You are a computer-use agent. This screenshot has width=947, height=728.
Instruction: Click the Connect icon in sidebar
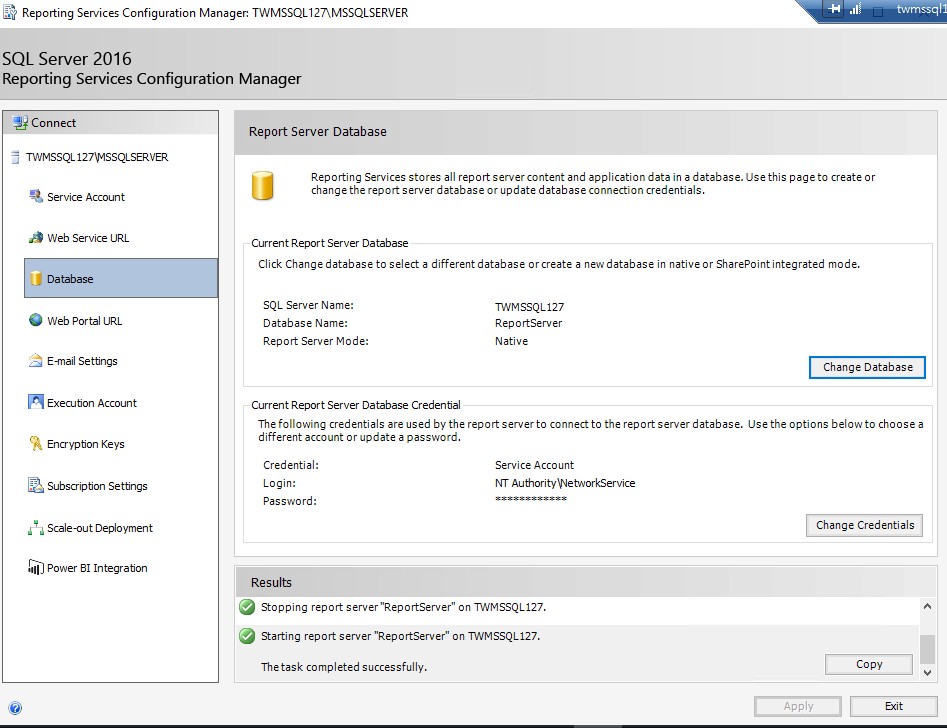click(x=20, y=123)
